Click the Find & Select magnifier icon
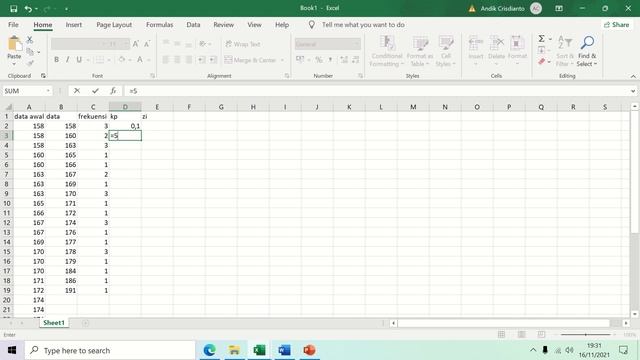The image size is (640, 360). click(x=587, y=42)
